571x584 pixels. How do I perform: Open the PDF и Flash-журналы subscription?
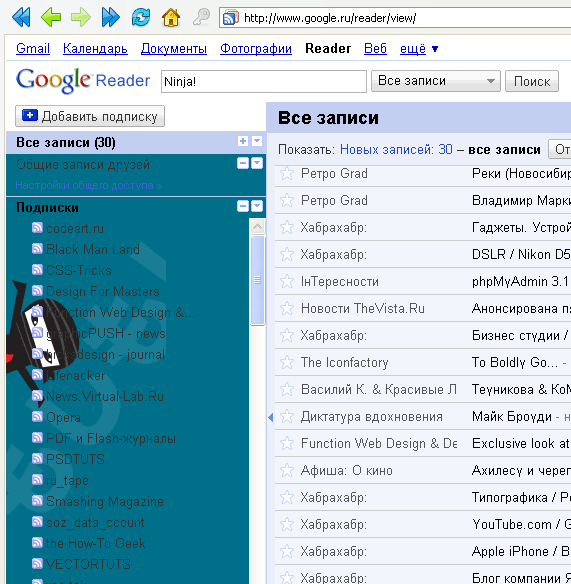[x=111, y=438]
